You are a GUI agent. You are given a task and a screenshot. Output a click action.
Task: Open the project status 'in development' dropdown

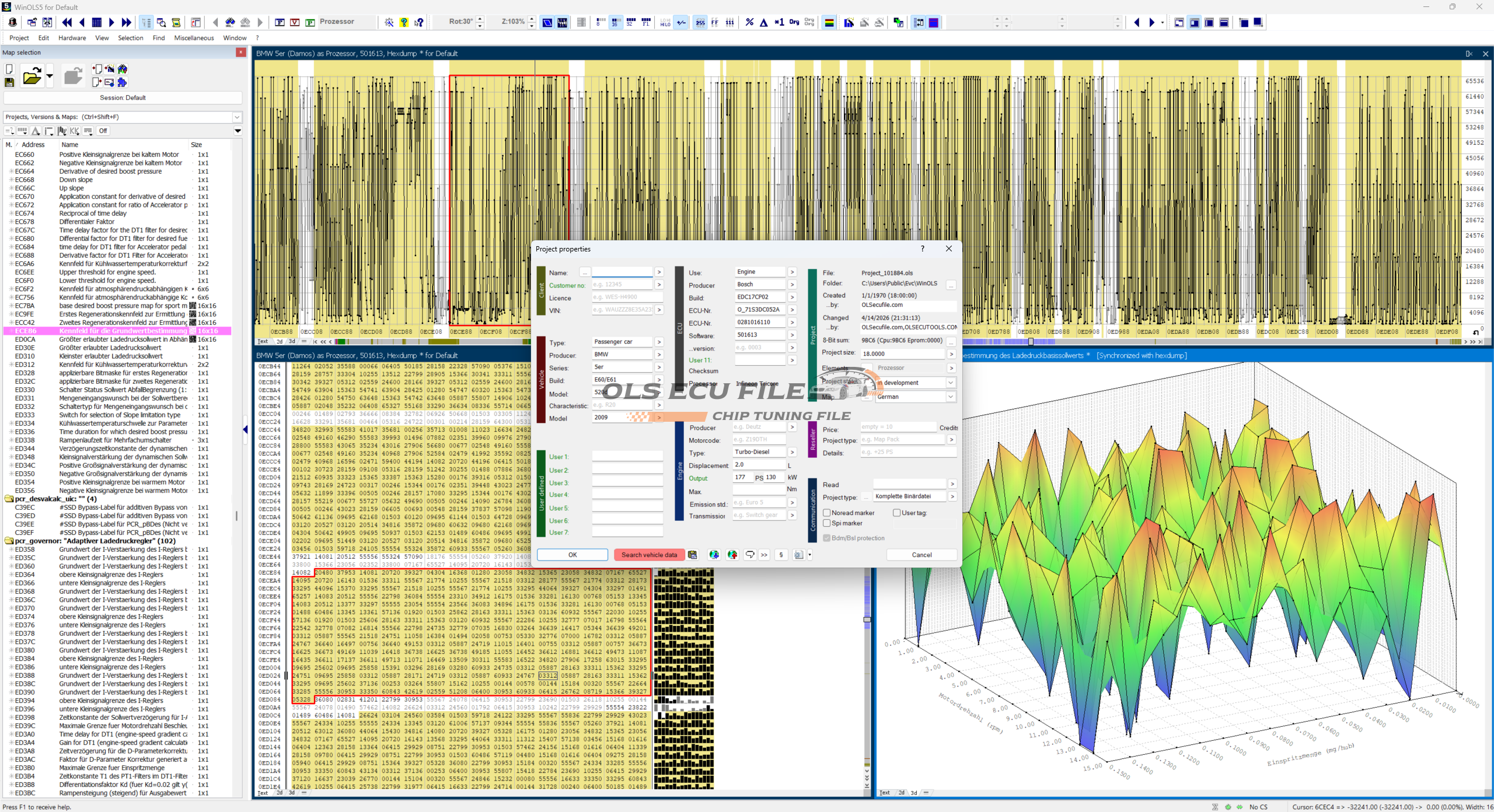(950, 383)
